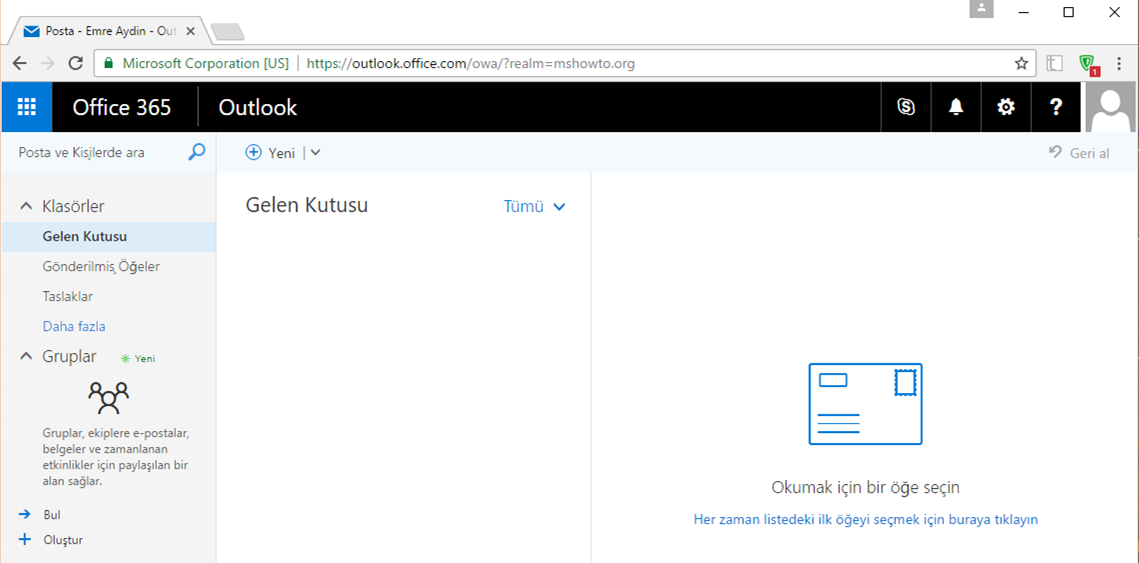Click the plus icon beside Yeni
1139x563 pixels.
pos(254,153)
